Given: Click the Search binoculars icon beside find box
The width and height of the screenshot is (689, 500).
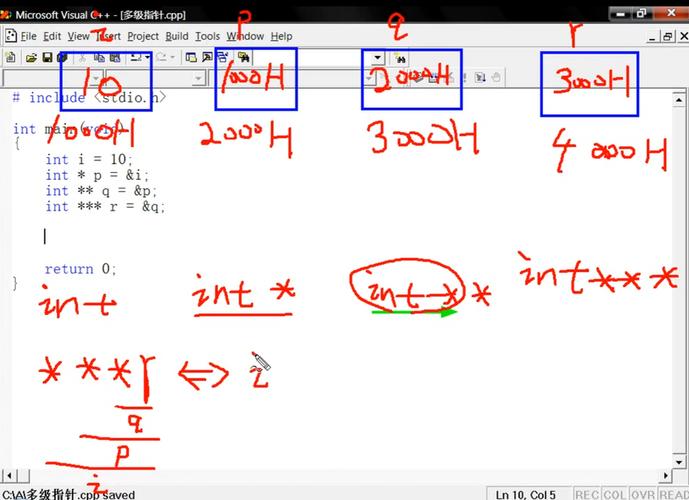Looking at the screenshot, I should (400, 58).
